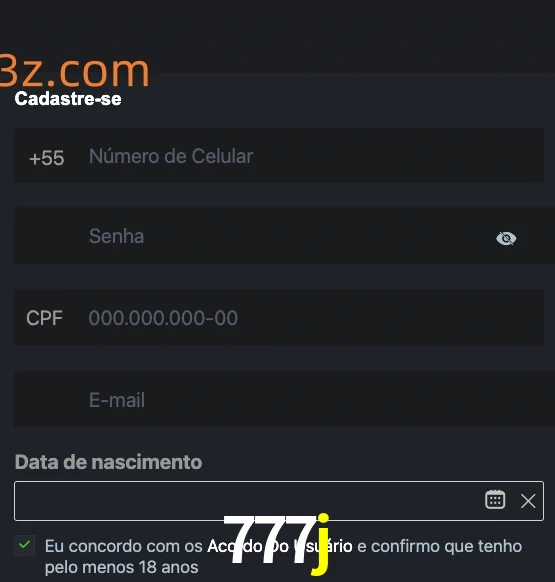
Task: Open the calendar date picker icon
Action: [x=495, y=500]
